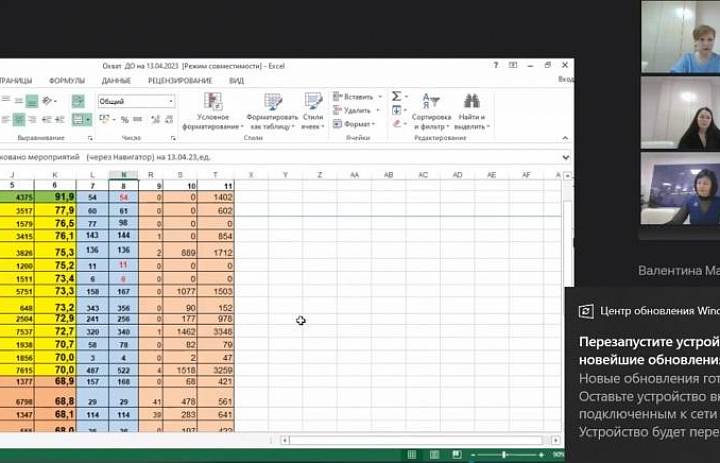
Task: Decrease decimal places
Action: click(169, 119)
